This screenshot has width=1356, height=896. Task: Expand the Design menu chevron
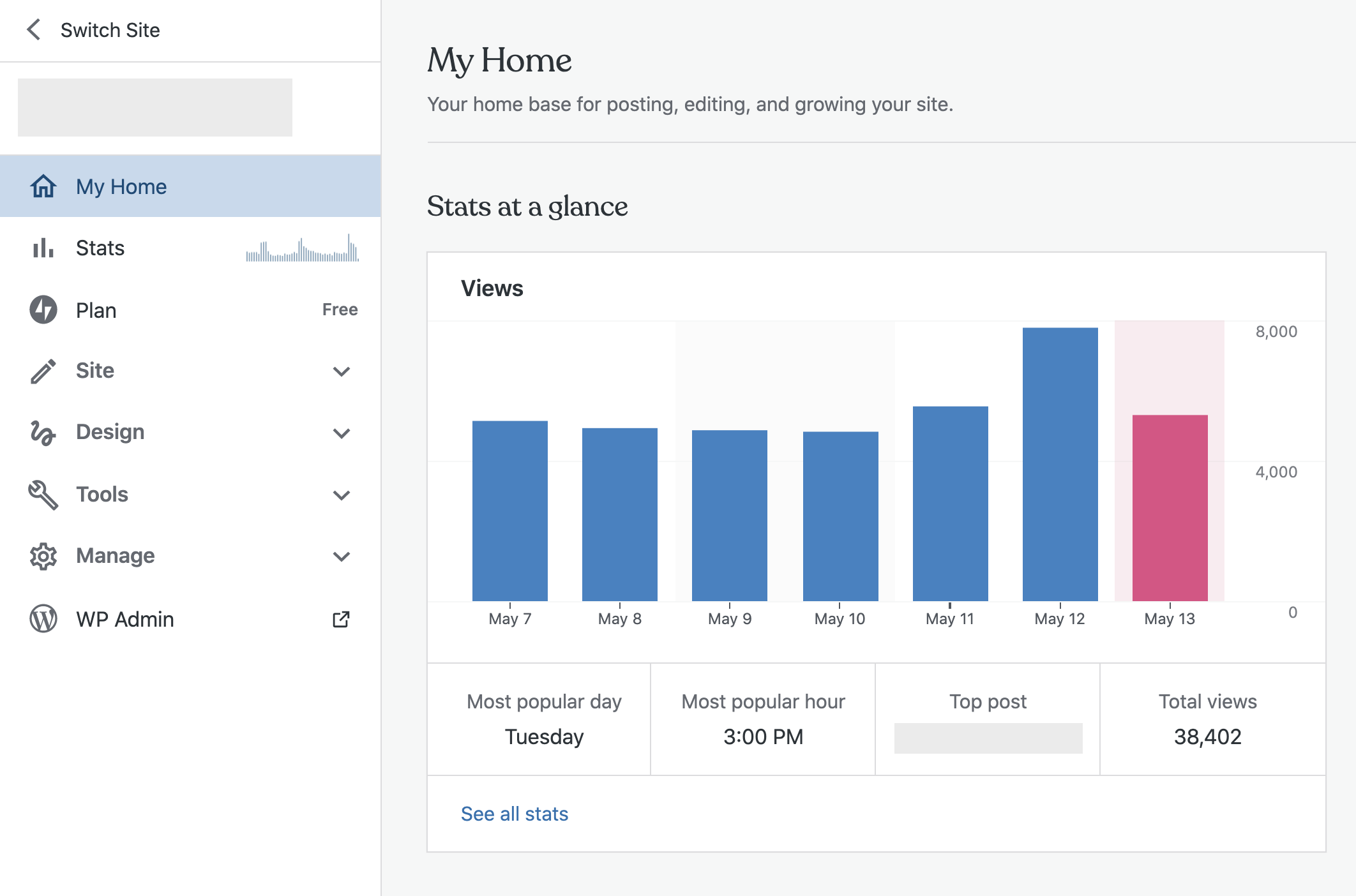coord(342,433)
